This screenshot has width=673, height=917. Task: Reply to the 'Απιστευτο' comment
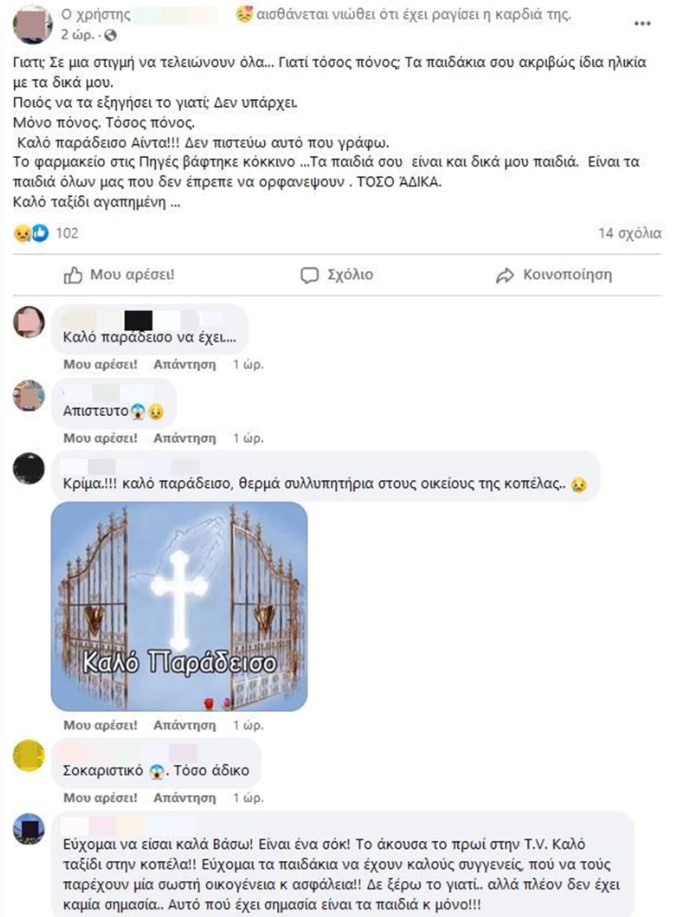click(x=185, y=438)
